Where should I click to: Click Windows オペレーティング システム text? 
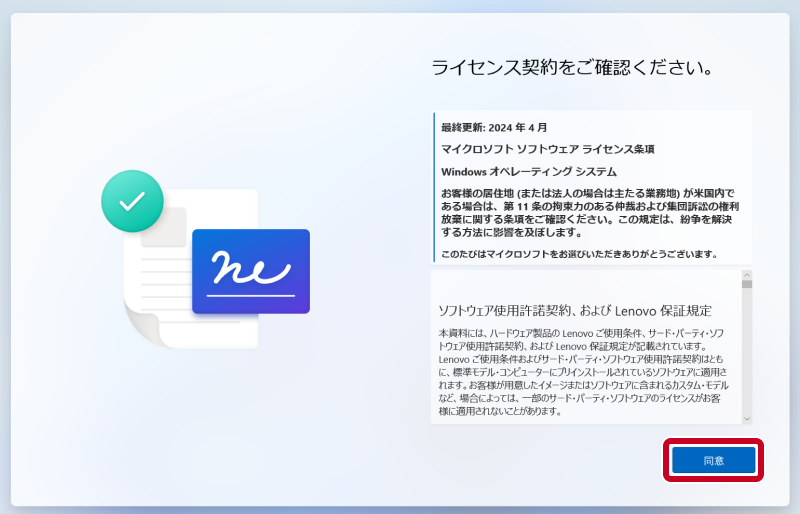click(529, 172)
